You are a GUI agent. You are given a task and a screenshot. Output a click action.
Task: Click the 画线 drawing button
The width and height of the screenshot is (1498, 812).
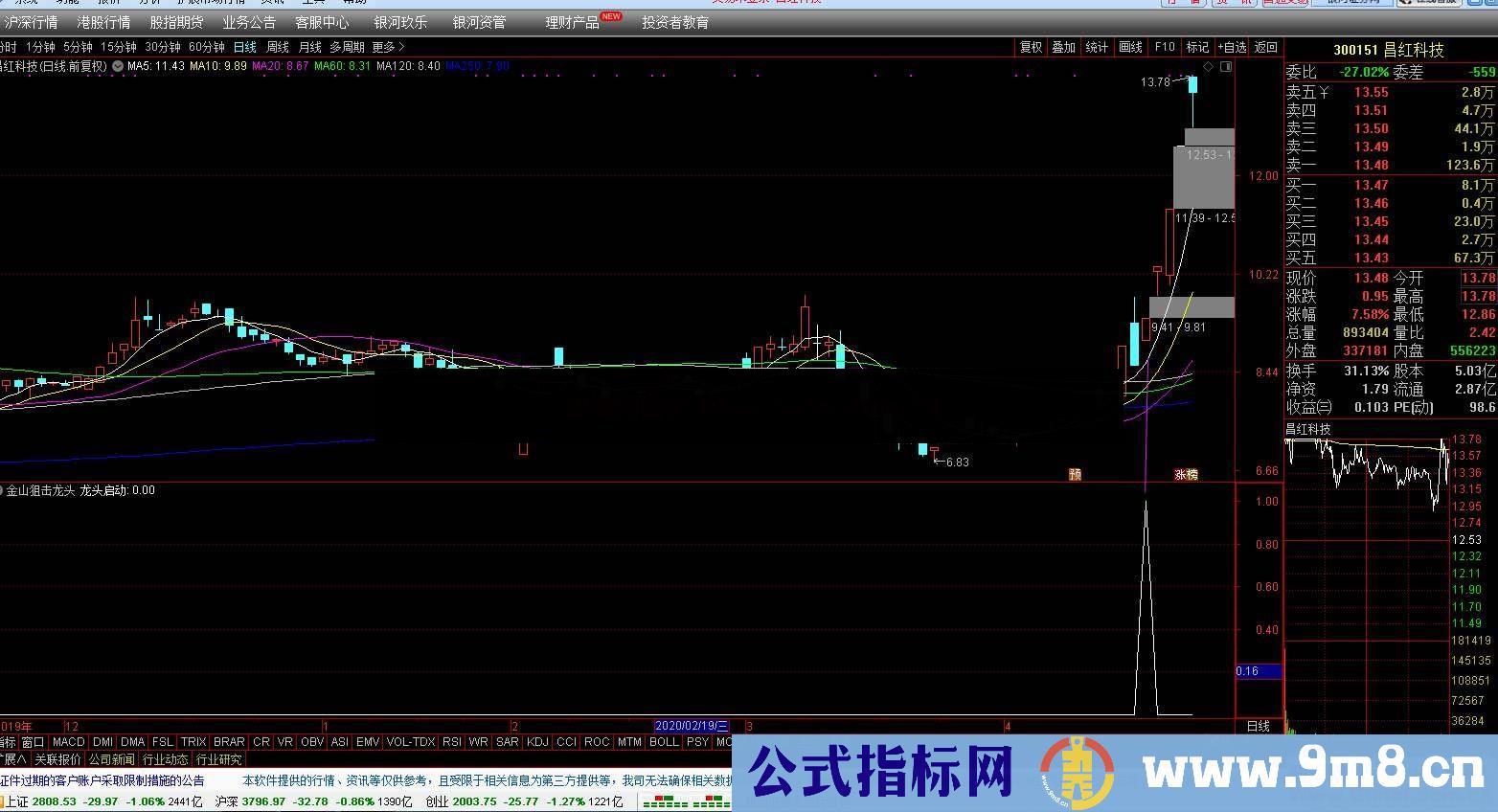(x=1131, y=47)
